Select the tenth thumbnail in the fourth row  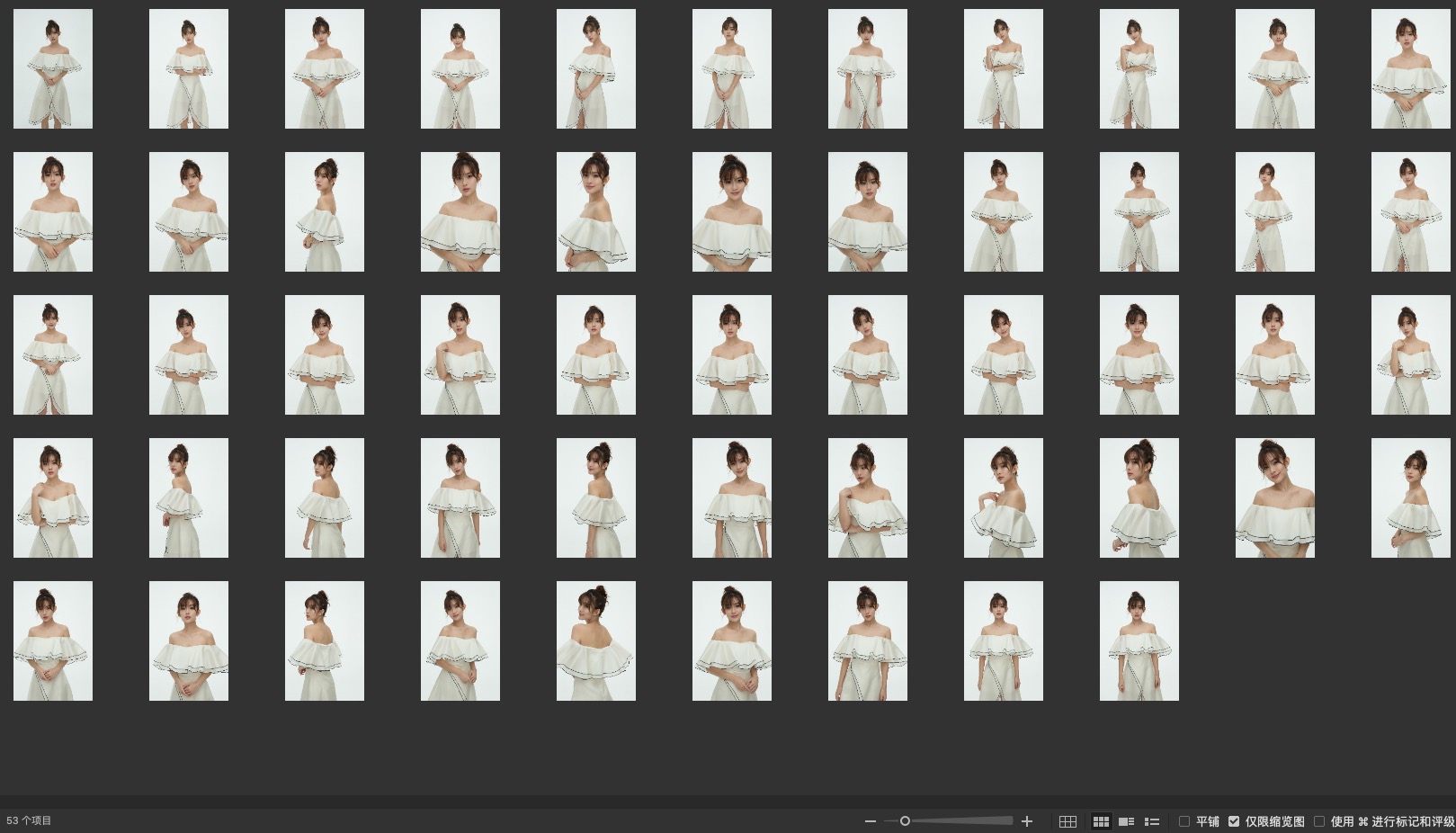click(x=1275, y=498)
